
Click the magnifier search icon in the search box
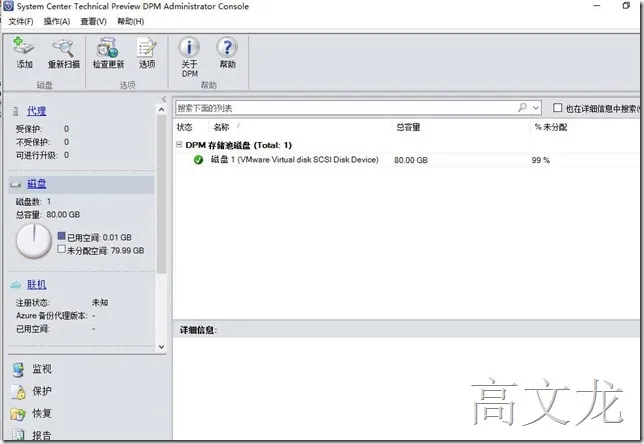(x=522, y=108)
